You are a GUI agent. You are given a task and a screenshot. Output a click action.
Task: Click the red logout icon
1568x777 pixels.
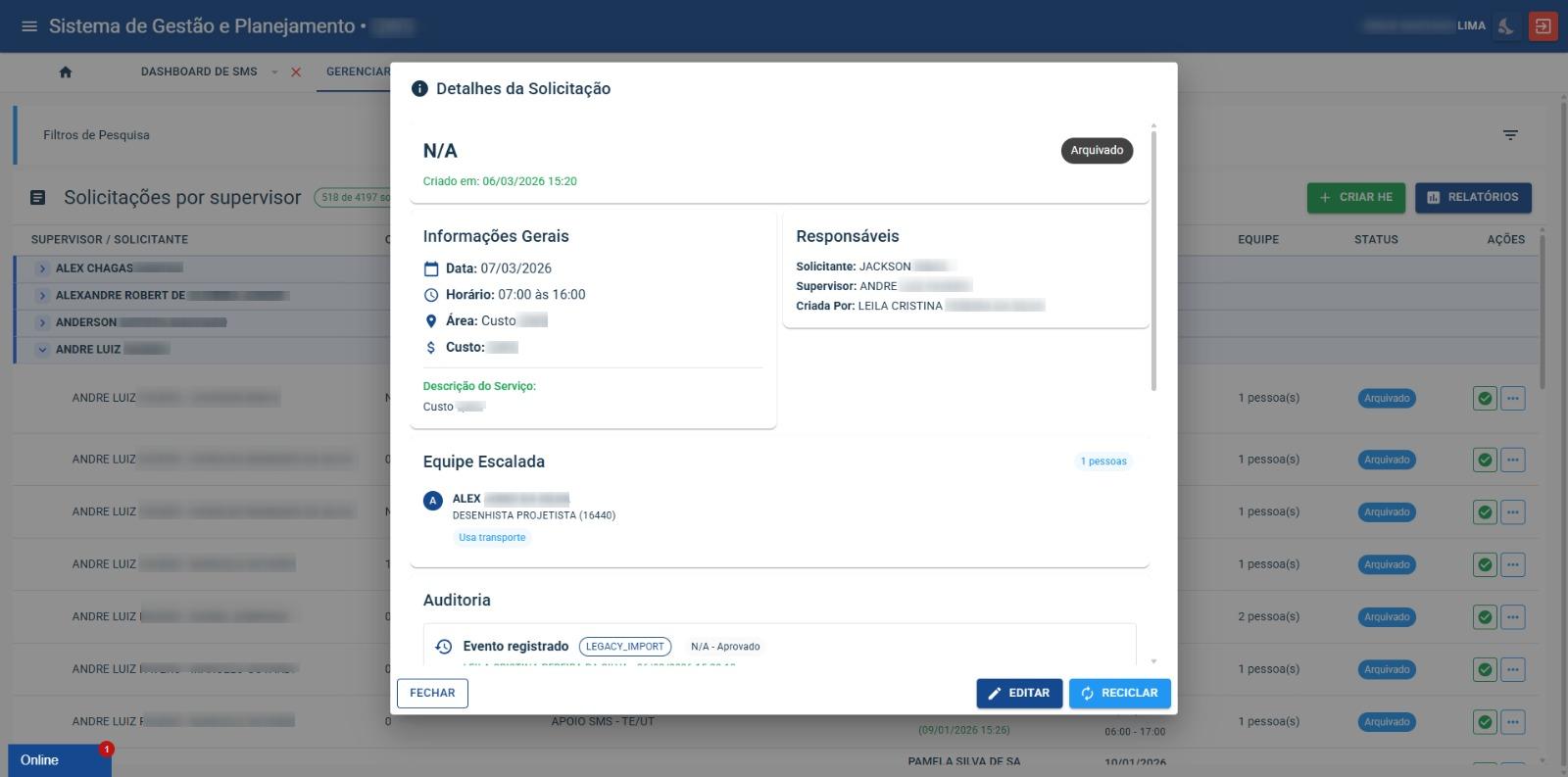pyautogui.click(x=1543, y=26)
